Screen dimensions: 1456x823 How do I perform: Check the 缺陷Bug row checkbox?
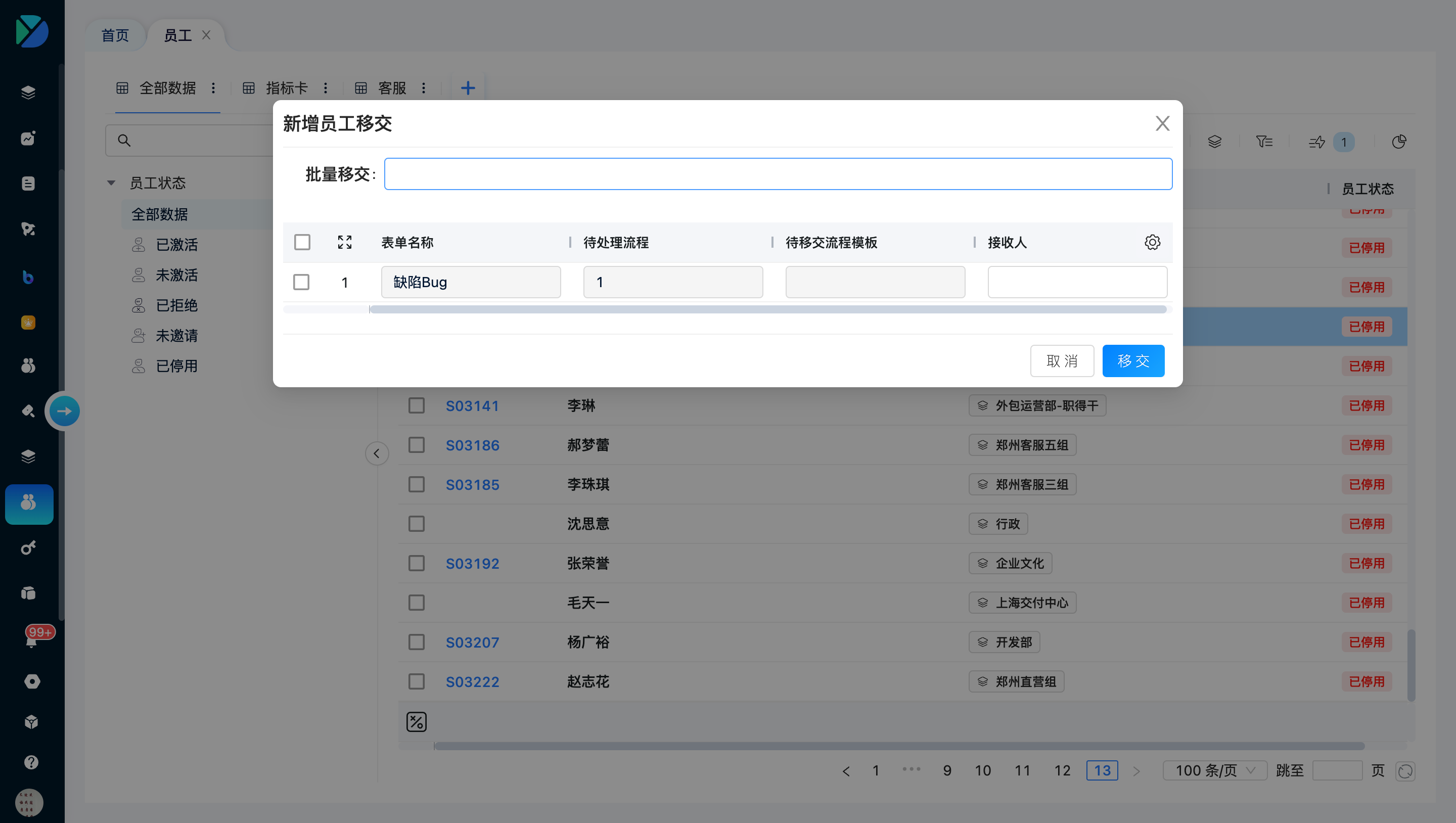pyautogui.click(x=301, y=282)
